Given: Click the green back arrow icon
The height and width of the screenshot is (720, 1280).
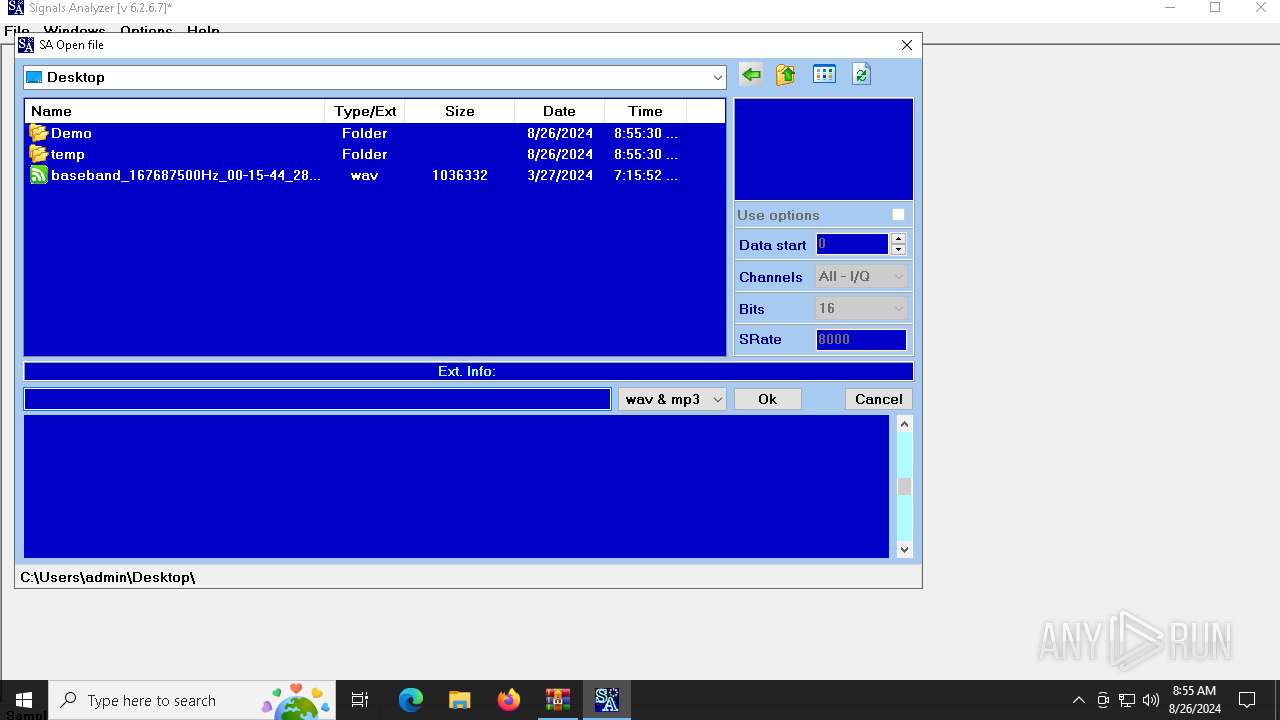Looking at the screenshot, I should 751,75.
